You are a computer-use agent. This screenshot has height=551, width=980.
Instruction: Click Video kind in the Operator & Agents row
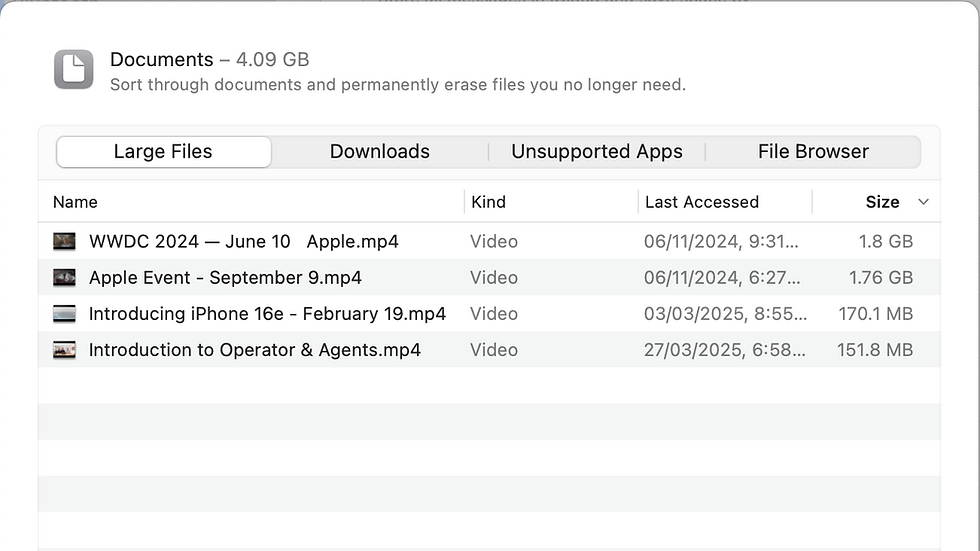pos(494,350)
